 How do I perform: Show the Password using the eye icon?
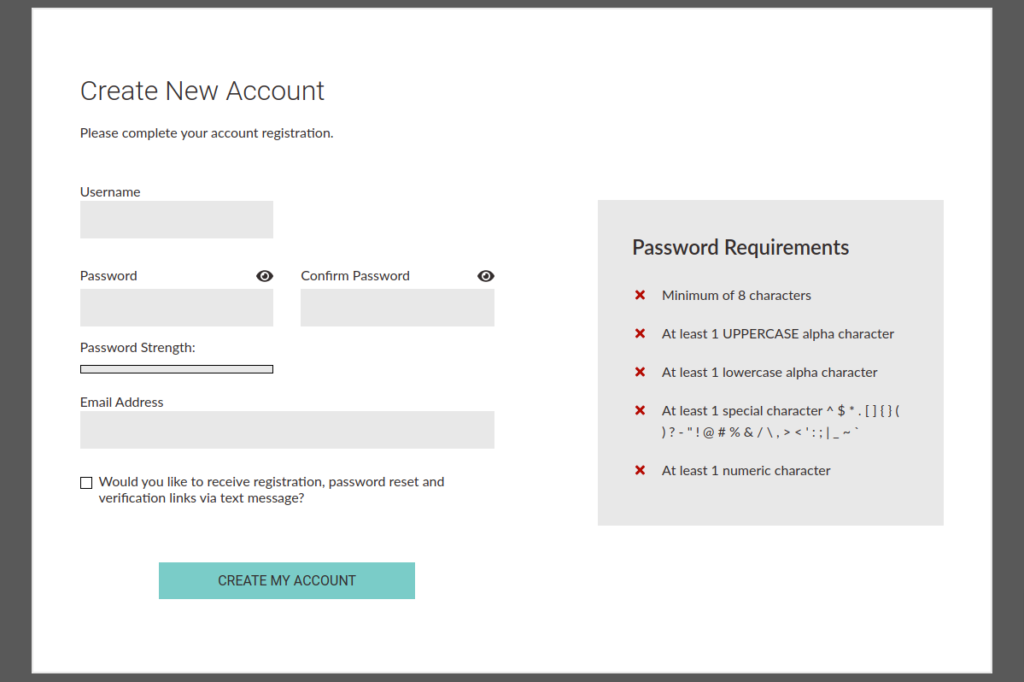pos(264,275)
